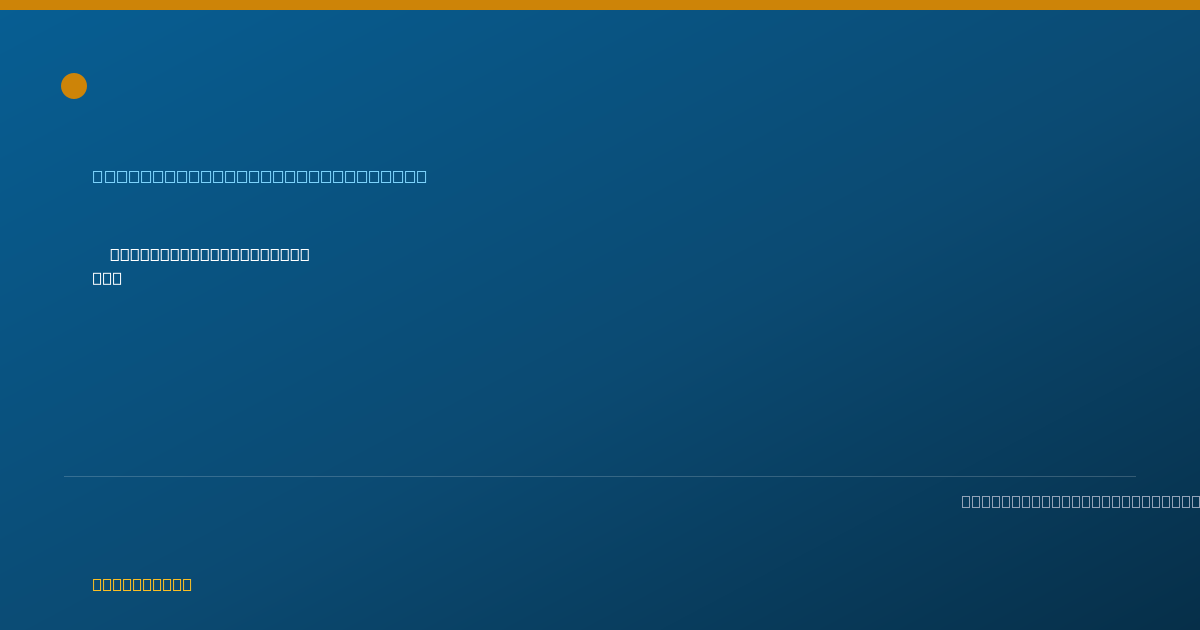Click the orange bar across the top
The image size is (1200, 630).
600,5
